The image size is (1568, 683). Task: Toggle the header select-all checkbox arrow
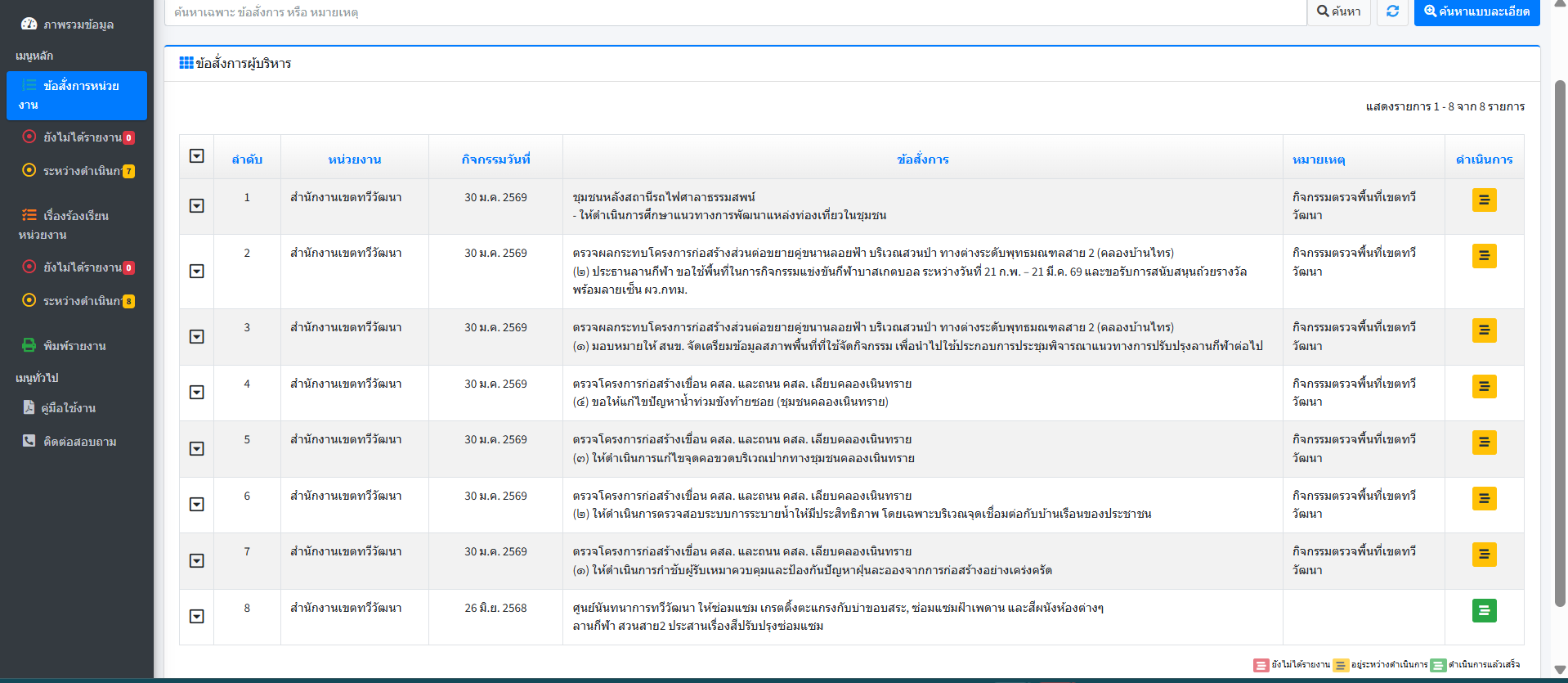coord(197,155)
